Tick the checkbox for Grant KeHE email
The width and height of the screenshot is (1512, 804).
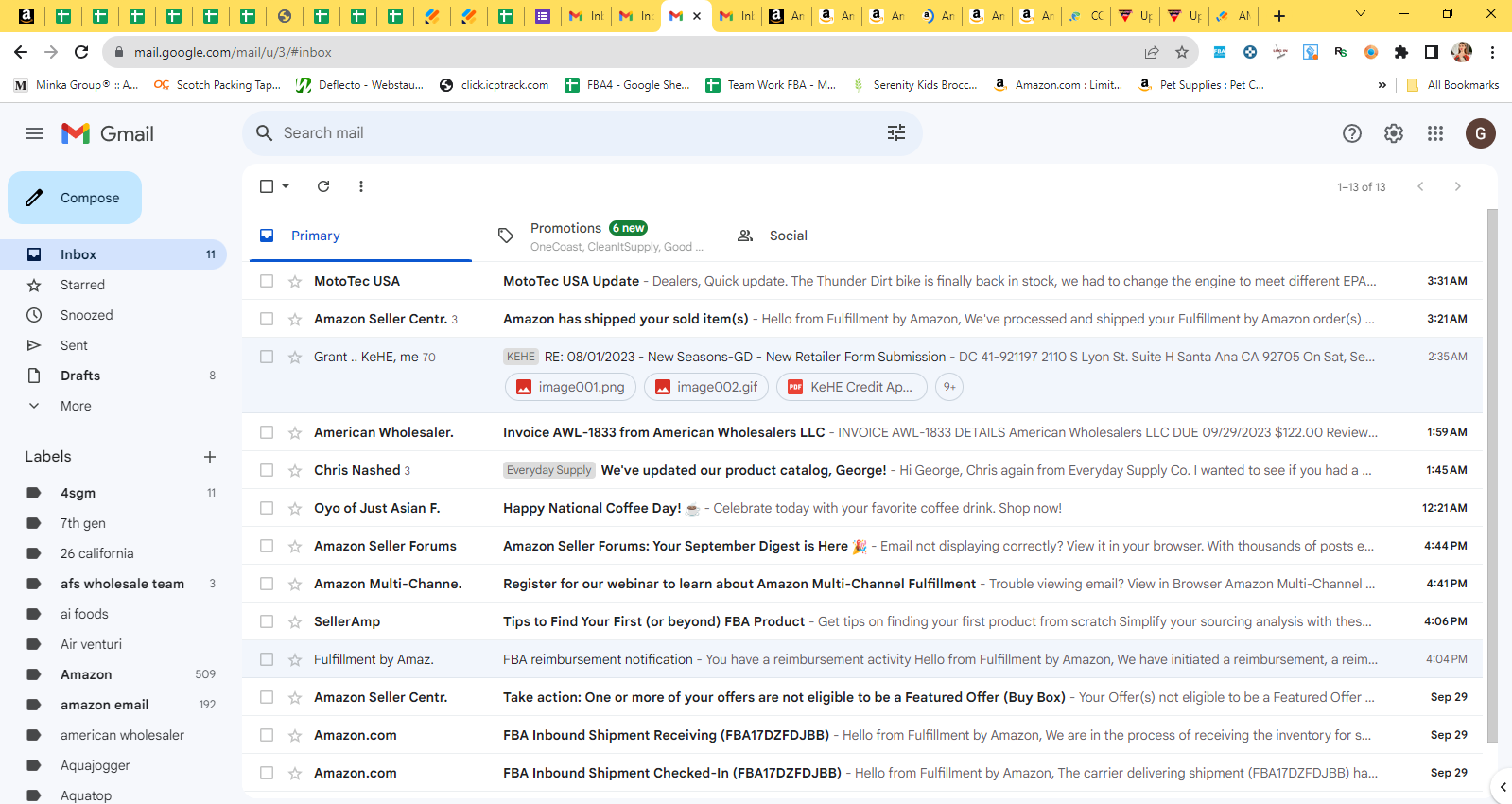click(267, 357)
